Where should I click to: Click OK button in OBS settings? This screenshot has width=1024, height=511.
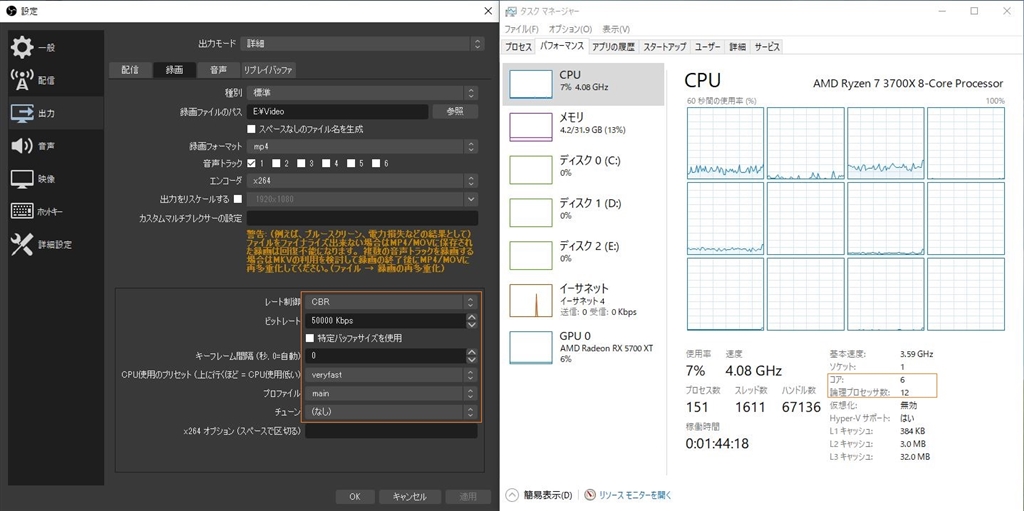355,497
